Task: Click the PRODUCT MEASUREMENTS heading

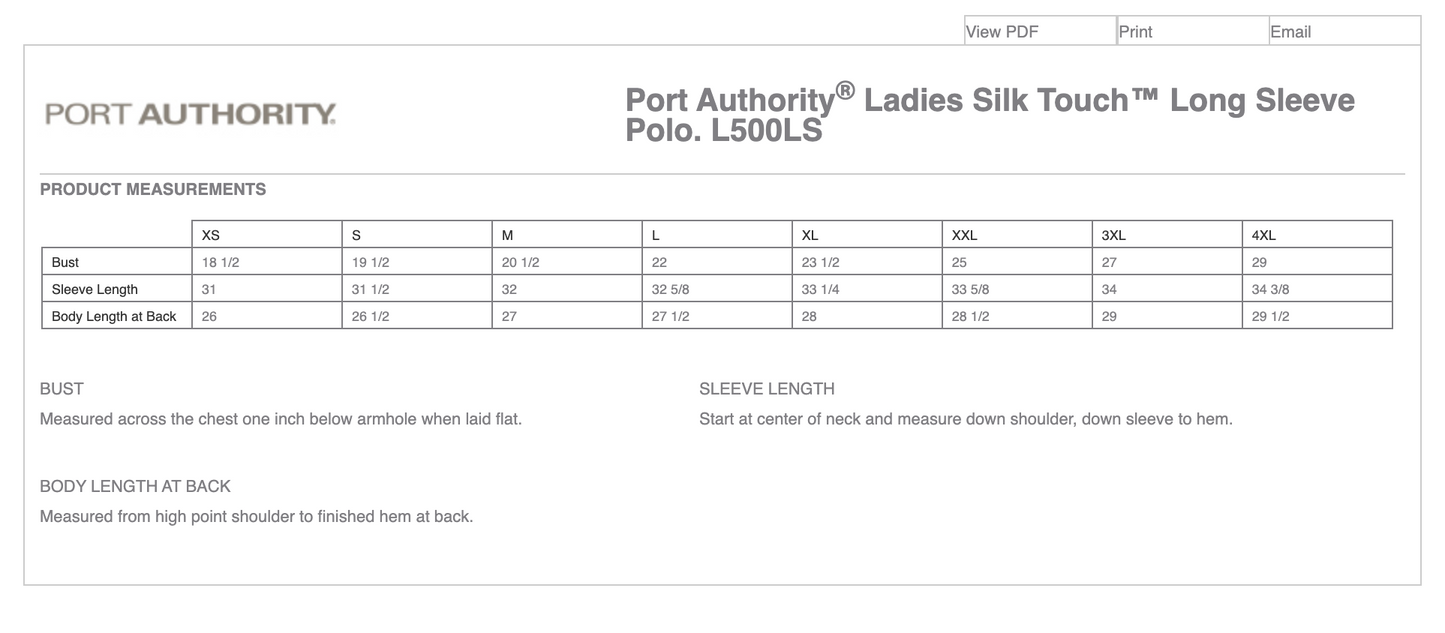Action: (x=152, y=189)
